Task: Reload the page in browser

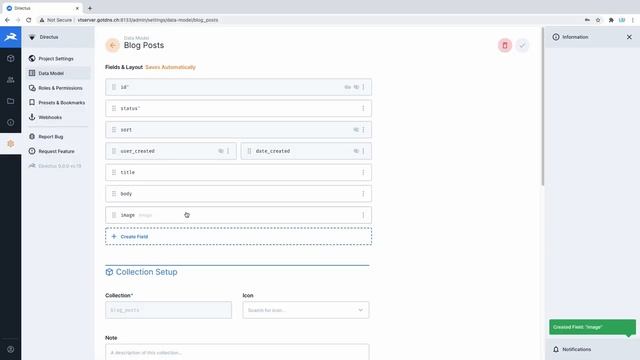Action: coord(29,20)
